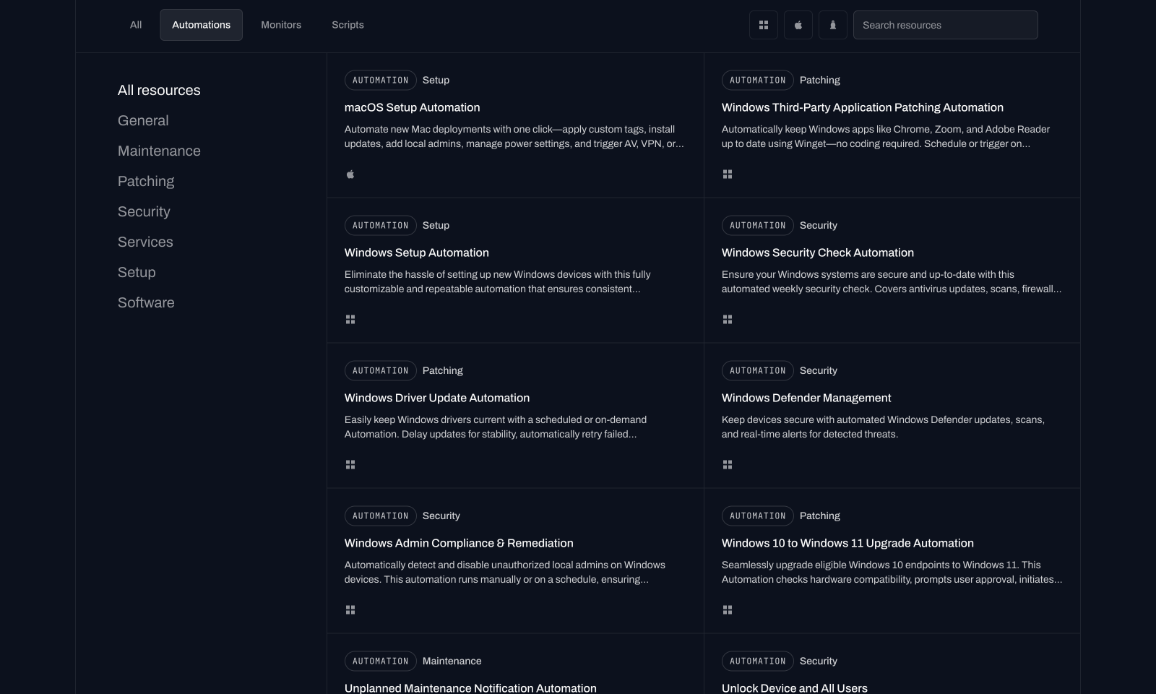This screenshot has height=694, width=1156.
Task: Click Apple icon on macOS Setup Automation card
Action: click(350, 174)
